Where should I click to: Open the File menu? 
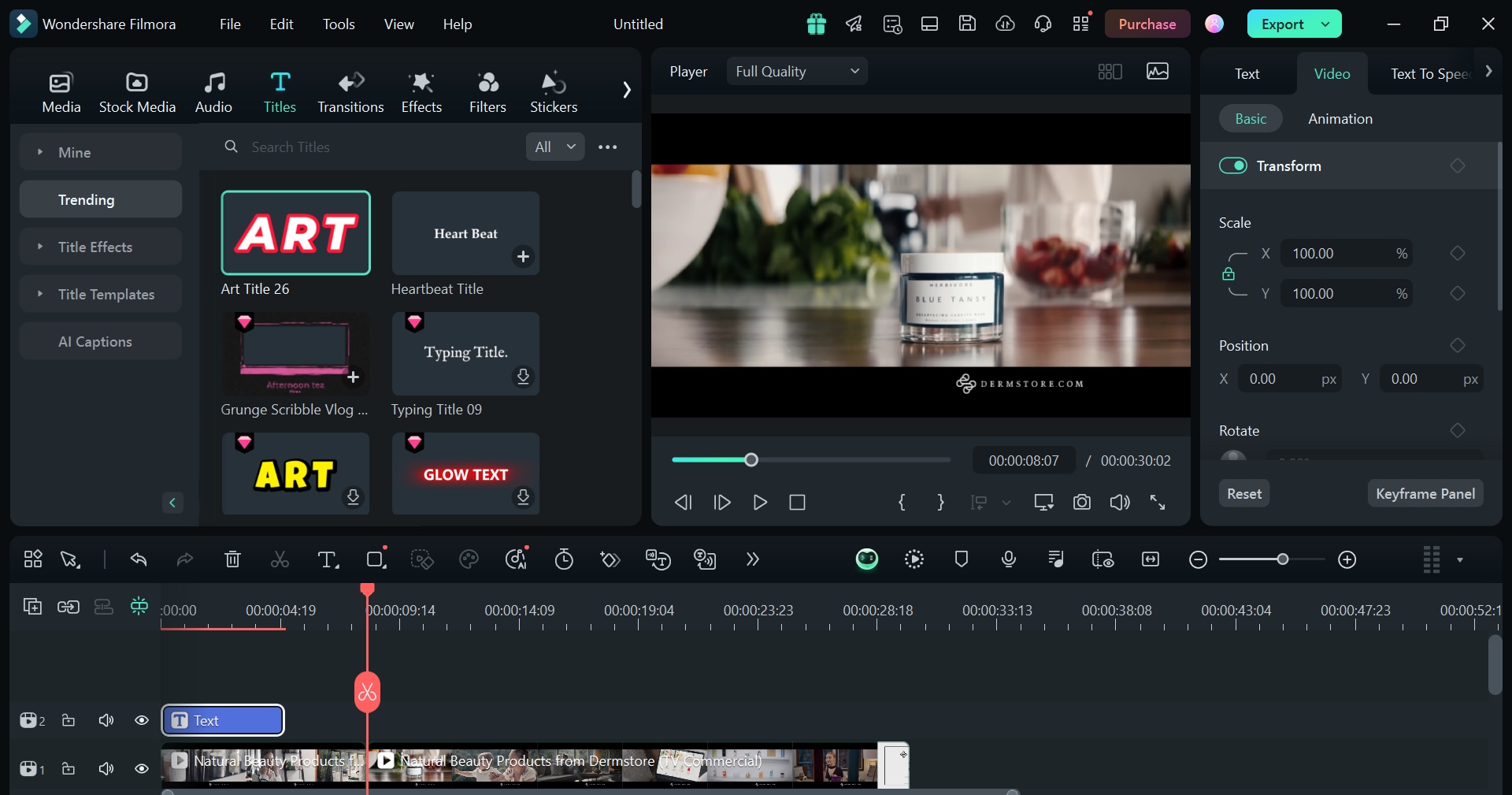(x=230, y=24)
